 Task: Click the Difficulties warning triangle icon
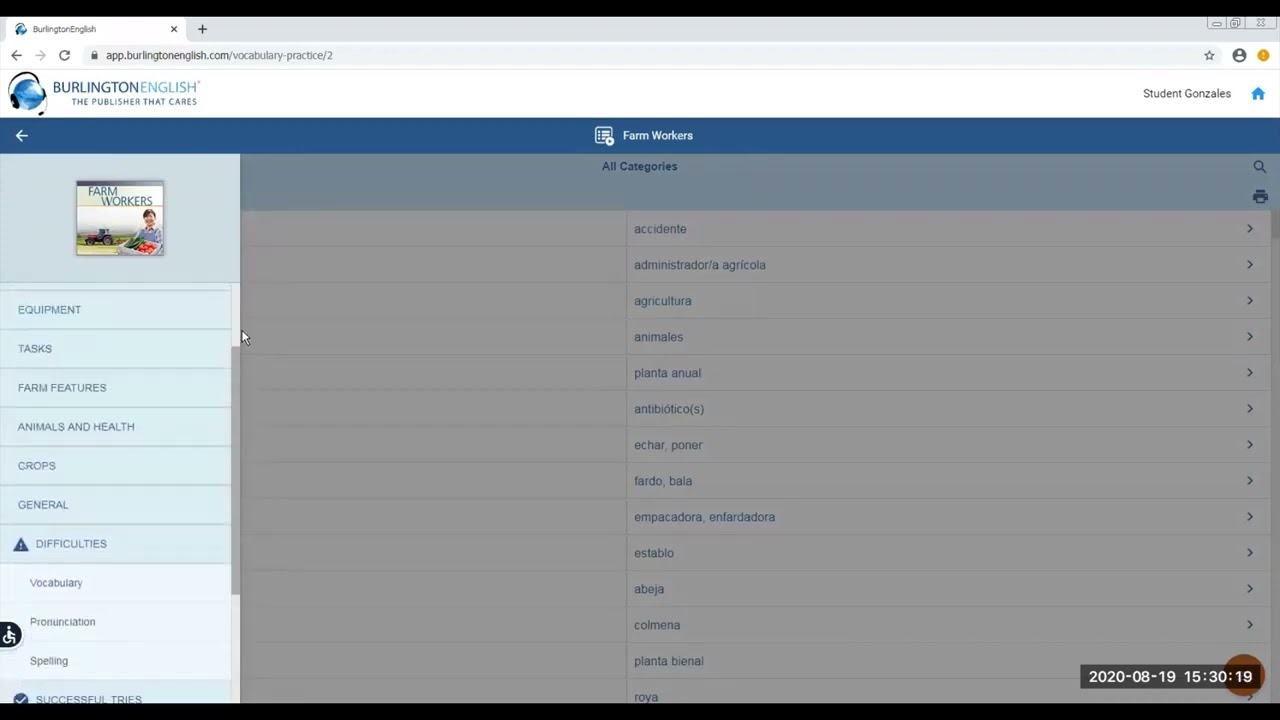(21, 544)
